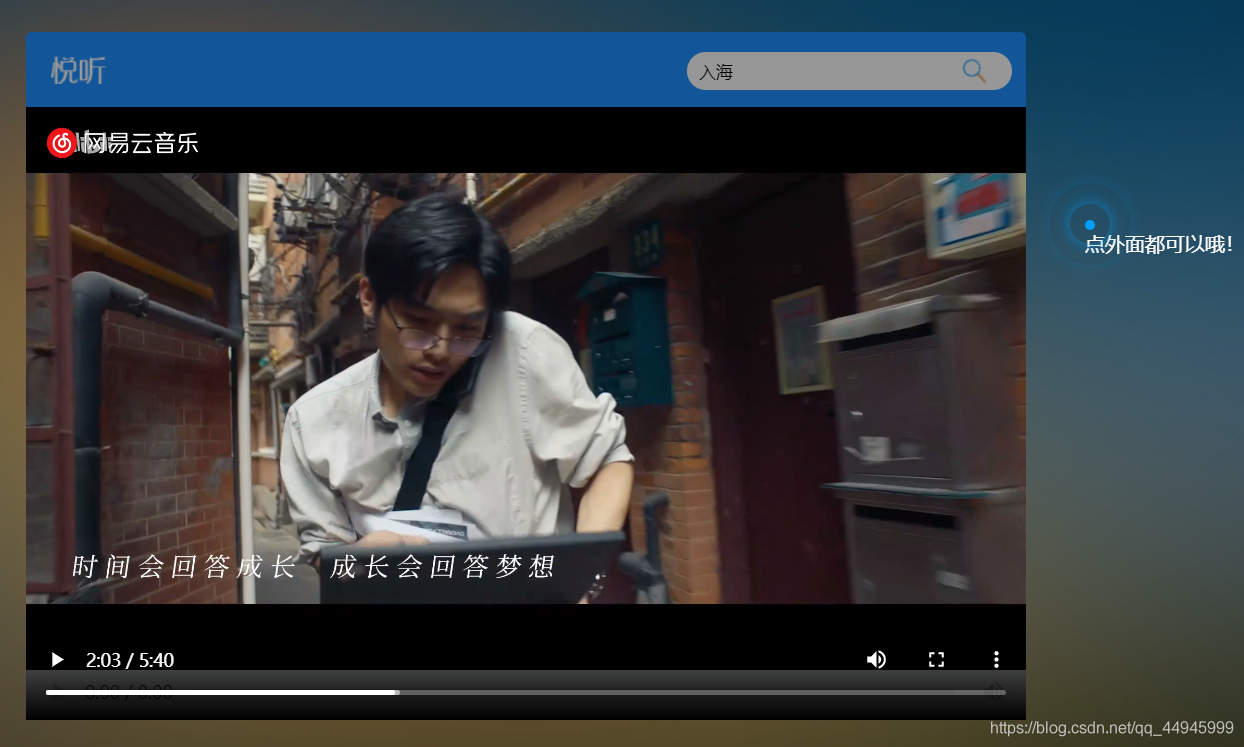
Task: Click the glowing blue dot outside player
Action: pyautogui.click(x=1090, y=225)
